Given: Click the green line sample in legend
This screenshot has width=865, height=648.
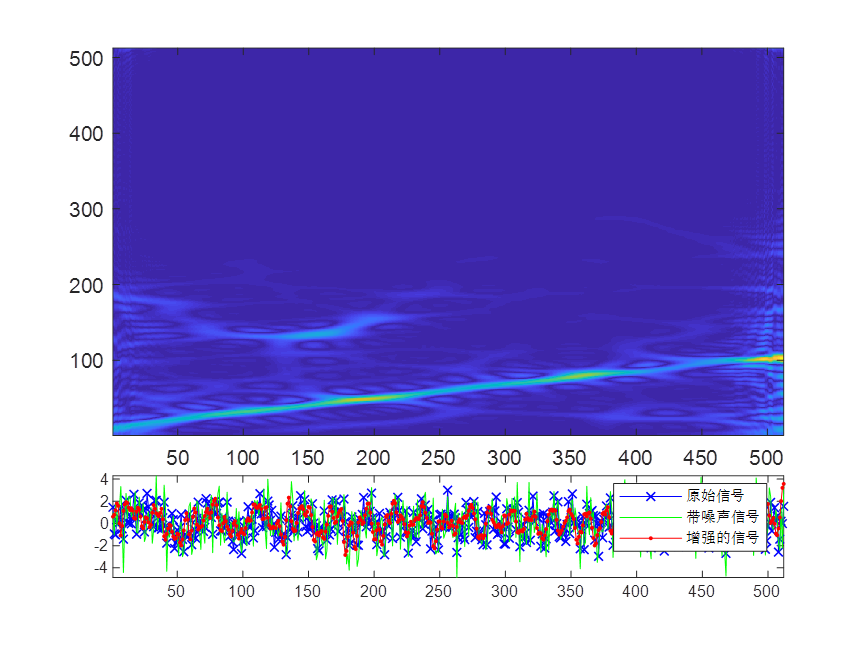Looking at the screenshot, I should 649,517.
